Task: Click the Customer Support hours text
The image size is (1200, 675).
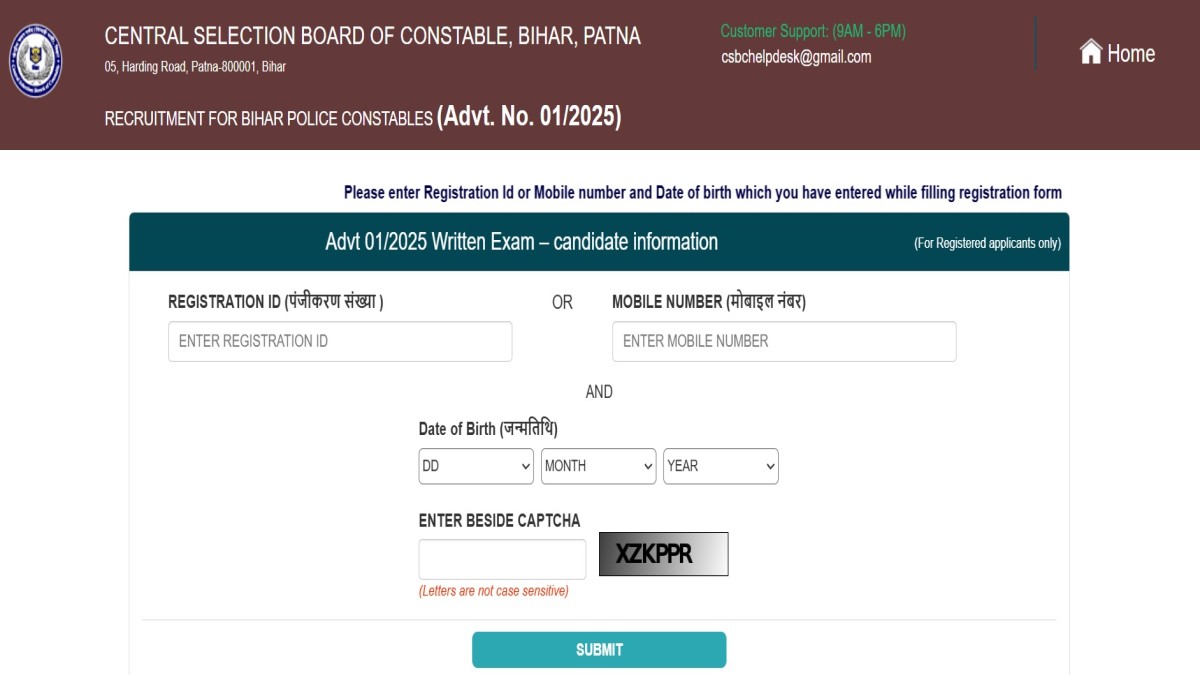Action: pyautogui.click(x=812, y=31)
